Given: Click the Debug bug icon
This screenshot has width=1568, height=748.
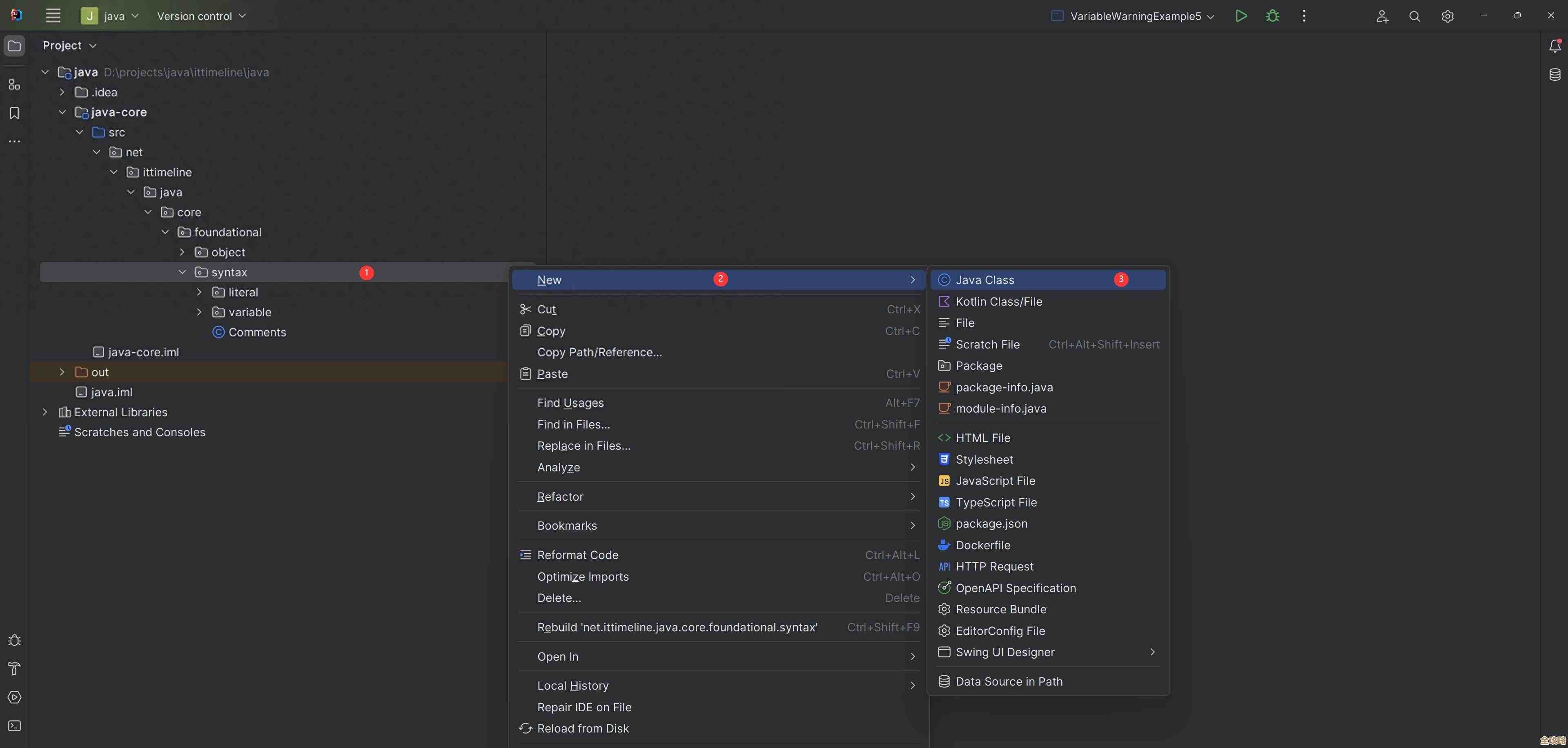Looking at the screenshot, I should [1272, 16].
